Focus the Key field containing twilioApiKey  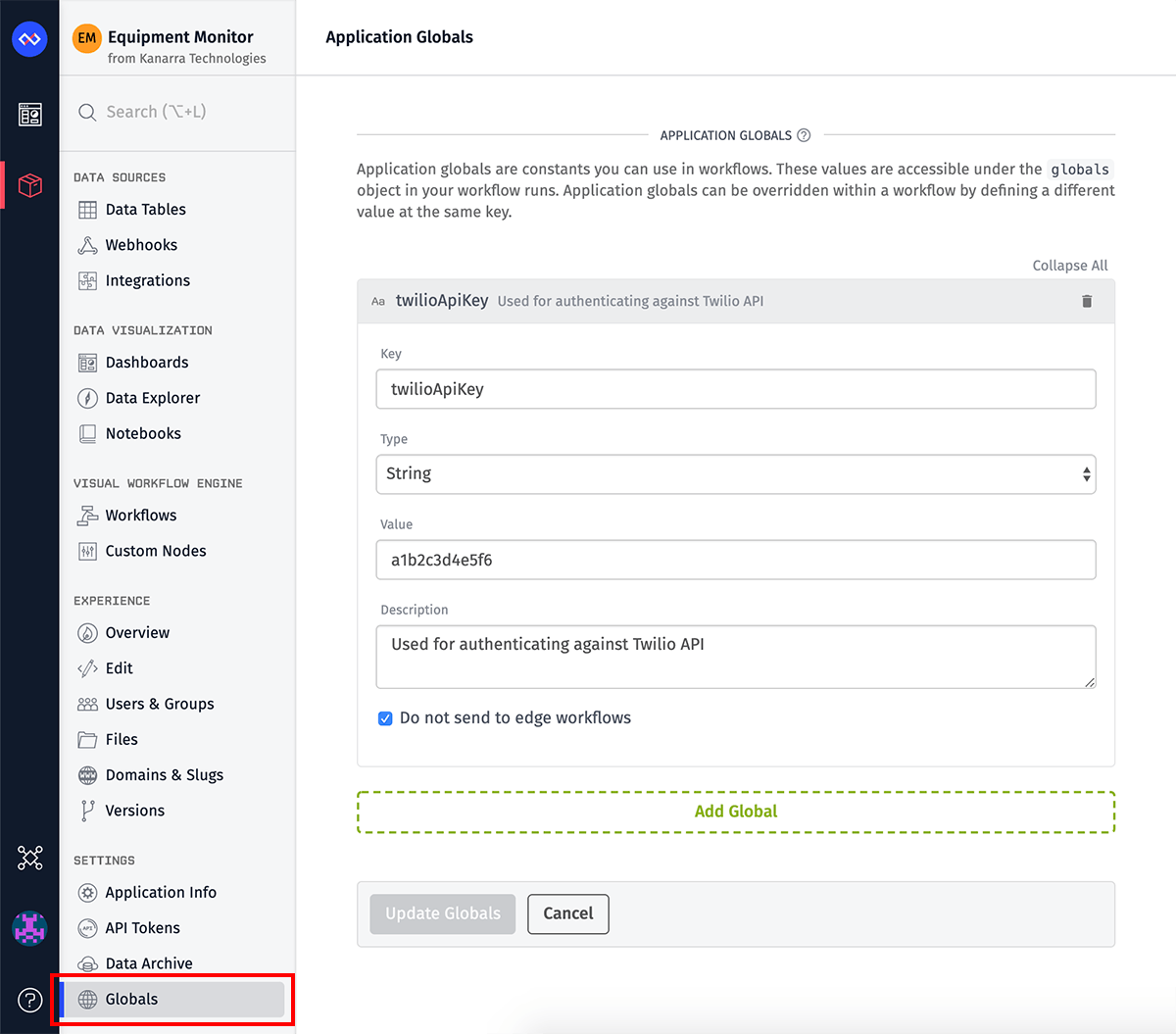[x=736, y=389]
